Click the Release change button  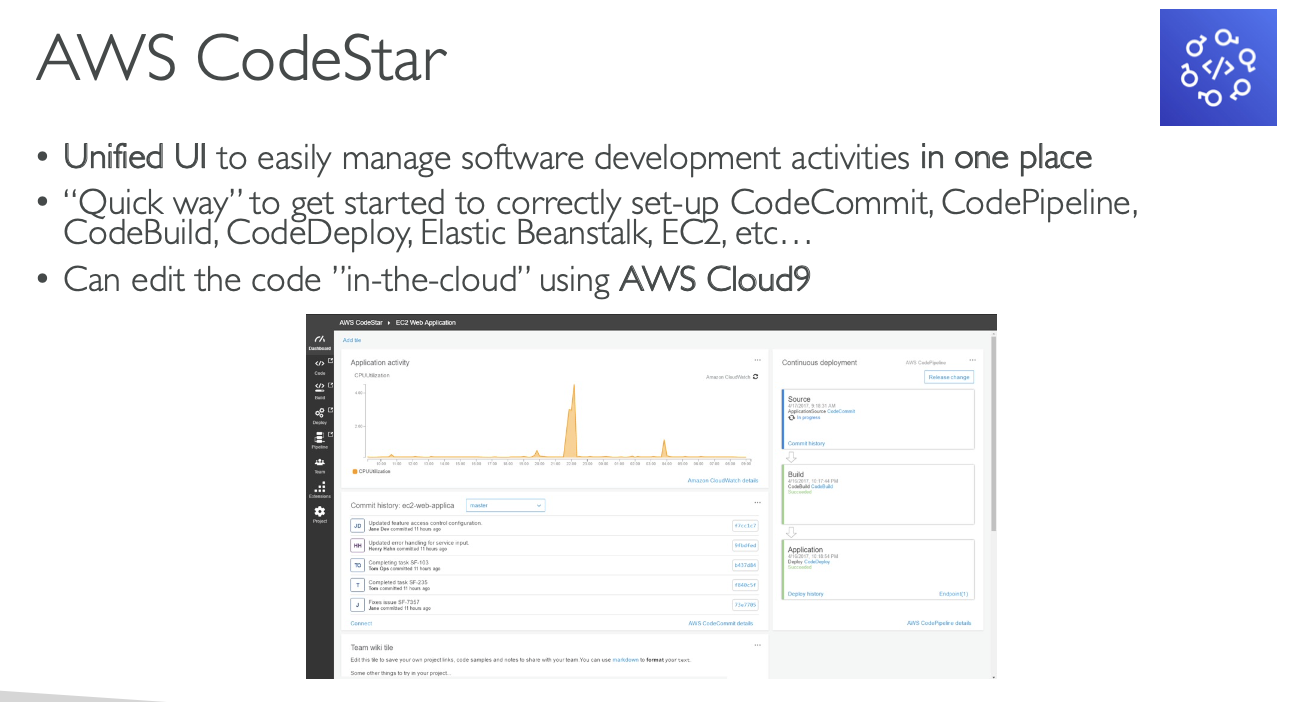pos(948,377)
